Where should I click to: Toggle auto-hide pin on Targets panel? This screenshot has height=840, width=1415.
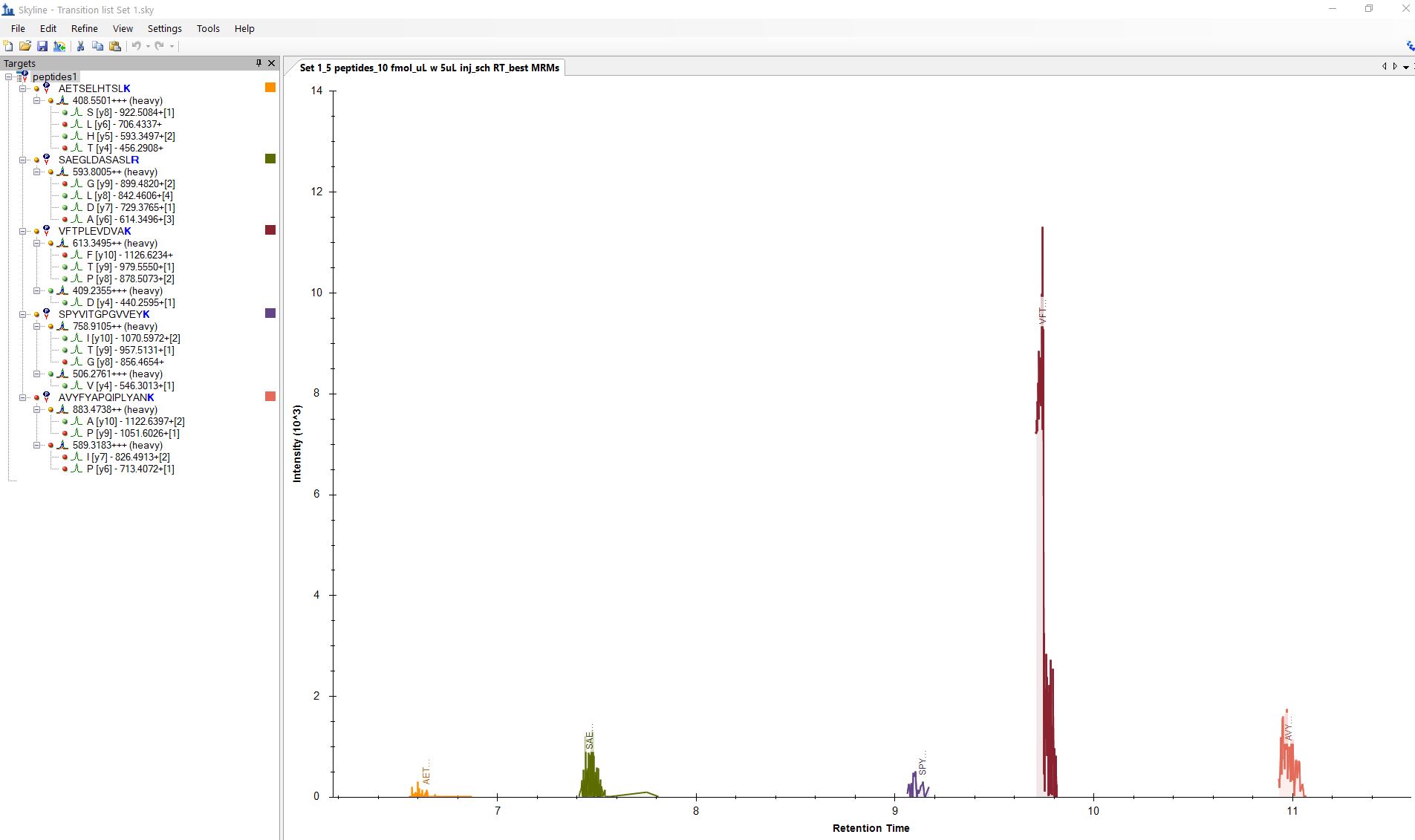[x=258, y=63]
